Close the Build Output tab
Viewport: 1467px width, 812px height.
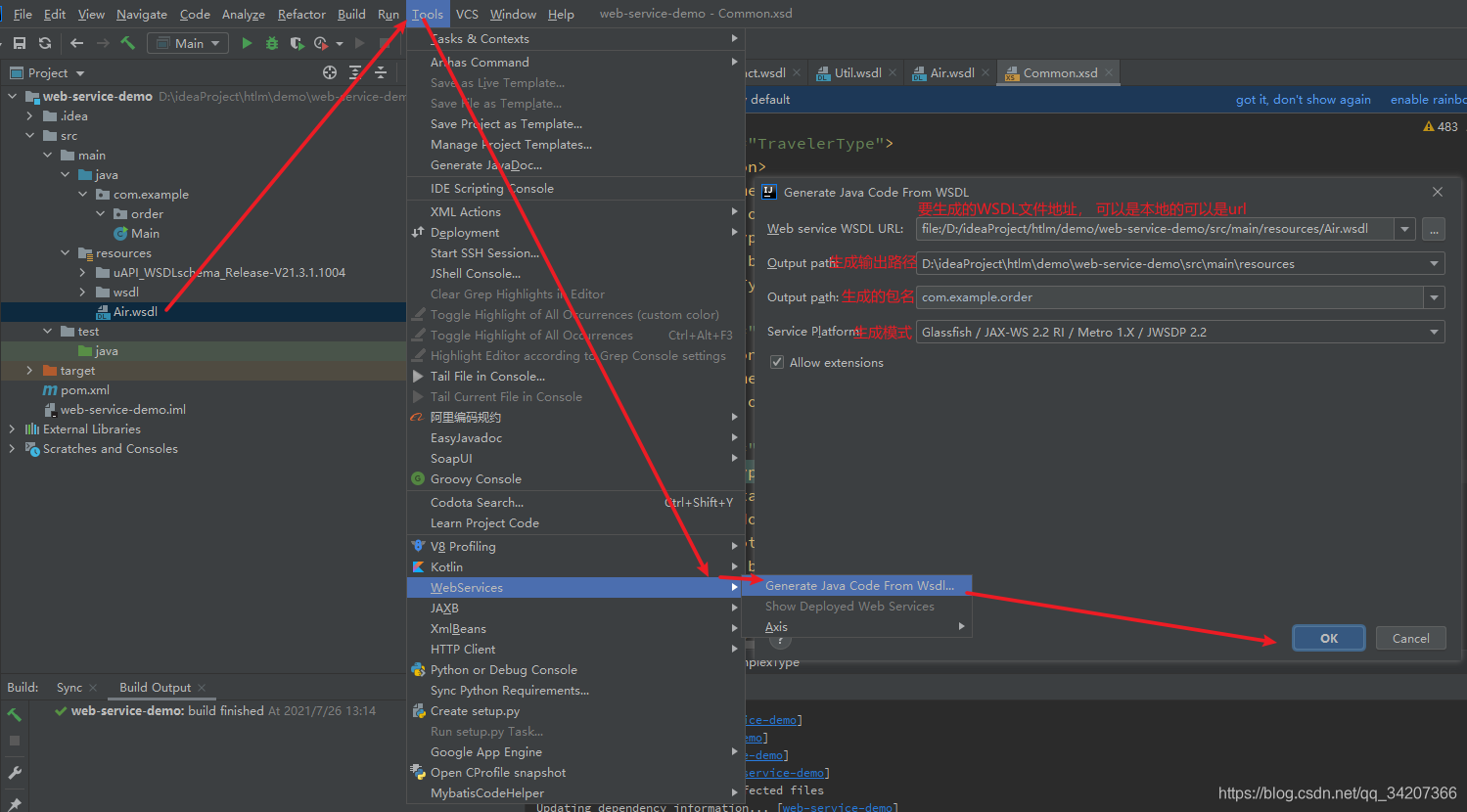[x=202, y=688]
